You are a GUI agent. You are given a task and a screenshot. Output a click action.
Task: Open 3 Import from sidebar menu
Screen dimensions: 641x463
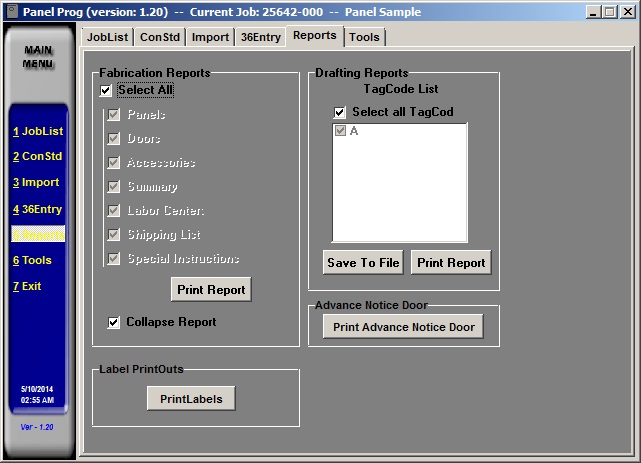(x=36, y=183)
